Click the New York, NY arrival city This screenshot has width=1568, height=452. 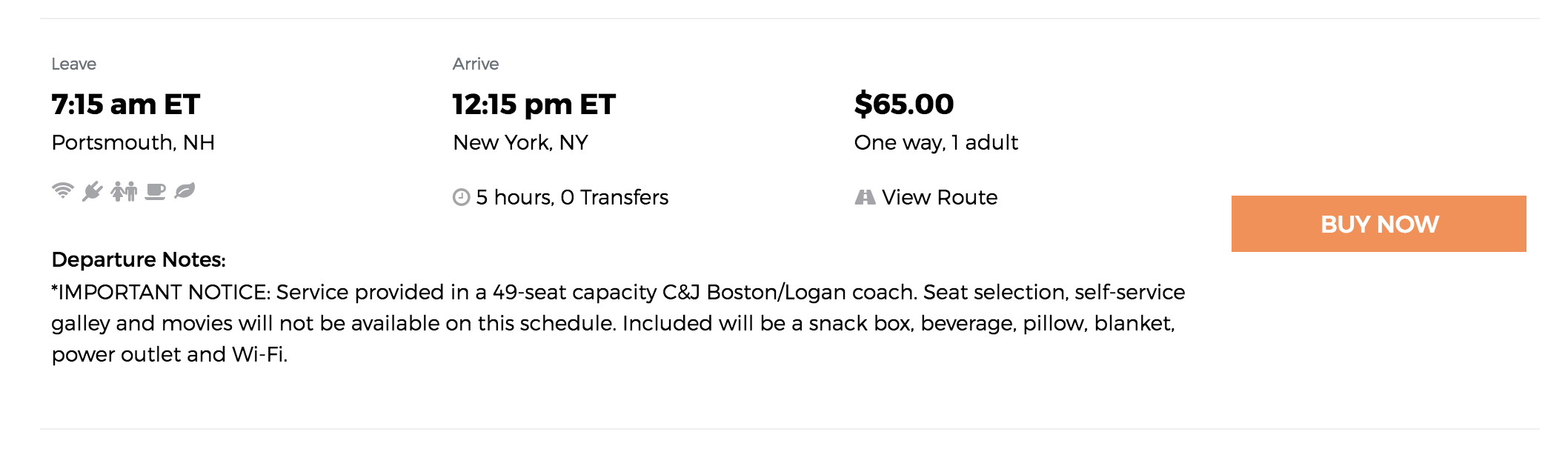coord(521,142)
